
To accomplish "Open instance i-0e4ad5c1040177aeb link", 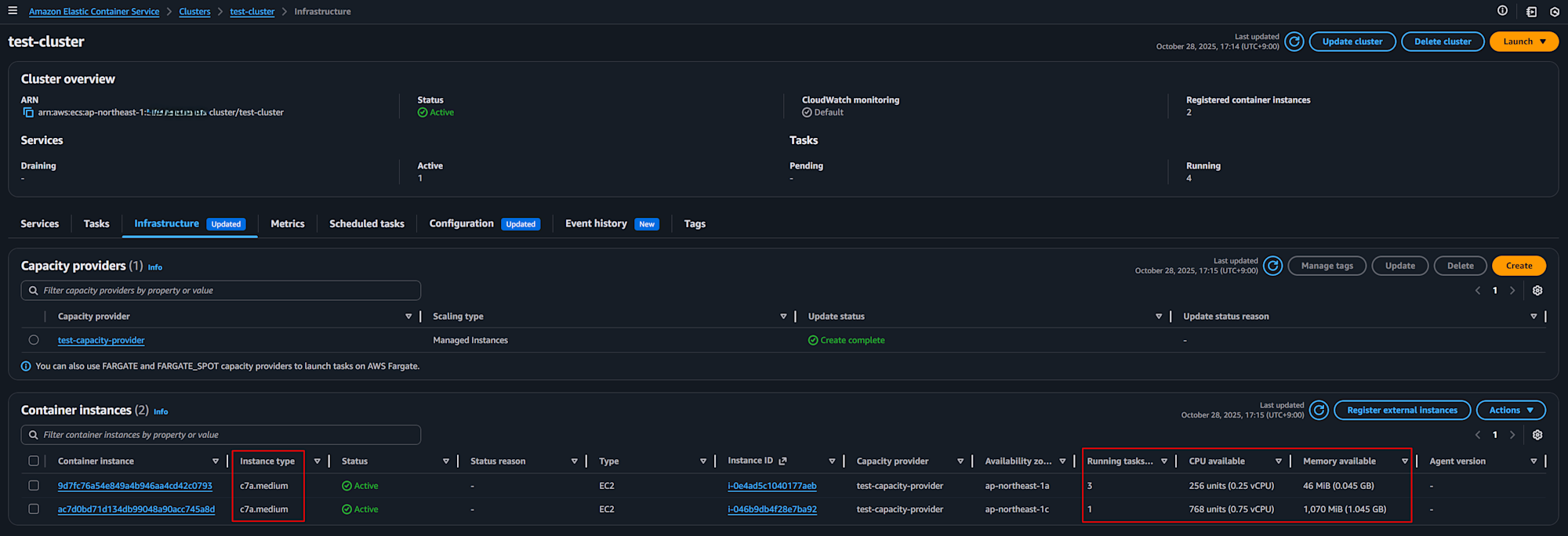I will 772,486.
